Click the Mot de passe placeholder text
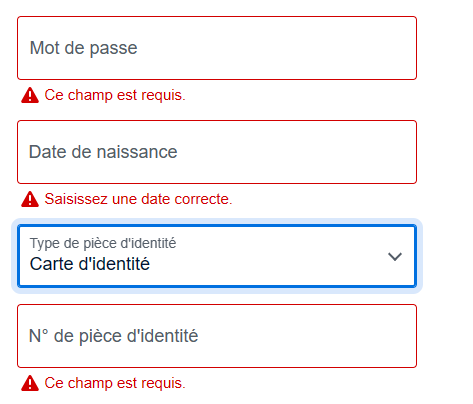Viewport: 473px width, 404px height. (x=83, y=48)
